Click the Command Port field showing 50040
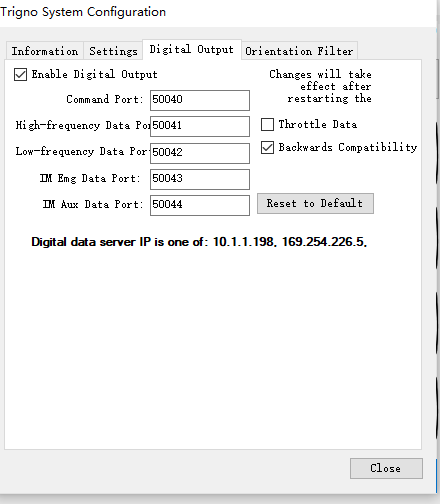The width and height of the screenshot is (440, 504). pos(200,100)
